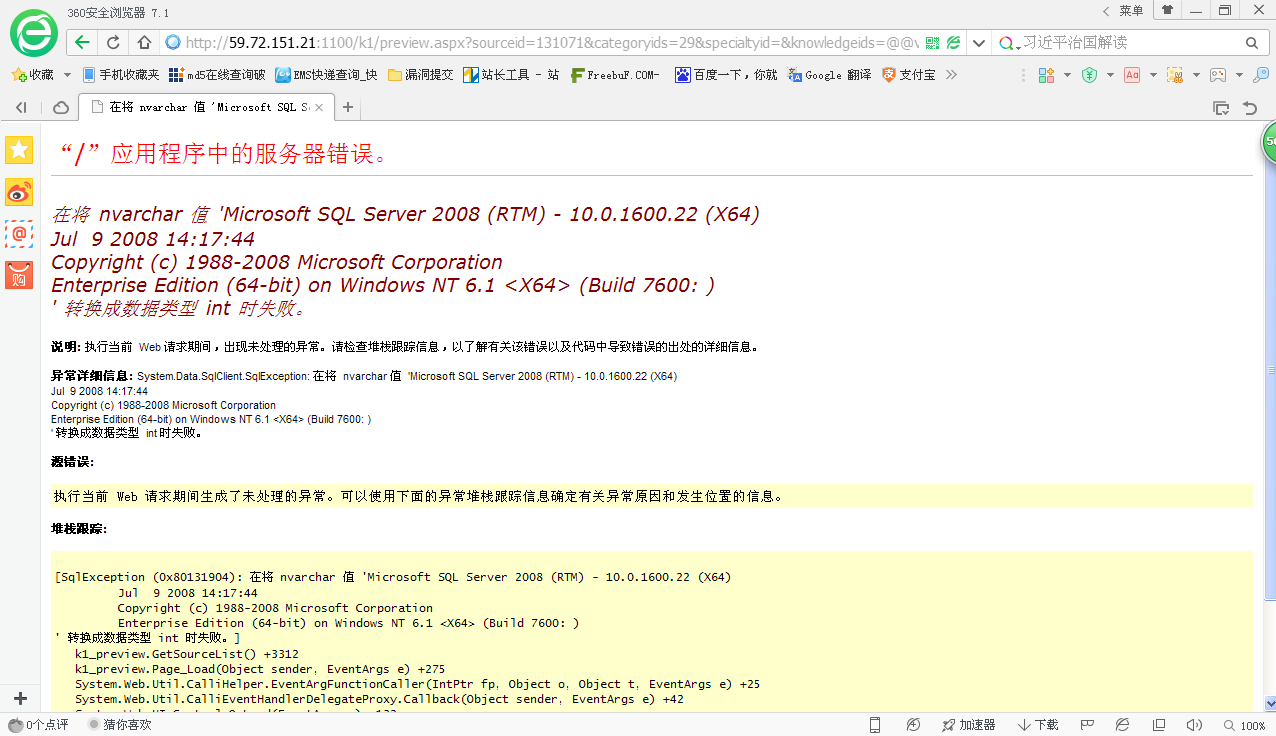The height and width of the screenshot is (736, 1276).
Task: Click the green shield online banking icon
Action: coord(1090,75)
